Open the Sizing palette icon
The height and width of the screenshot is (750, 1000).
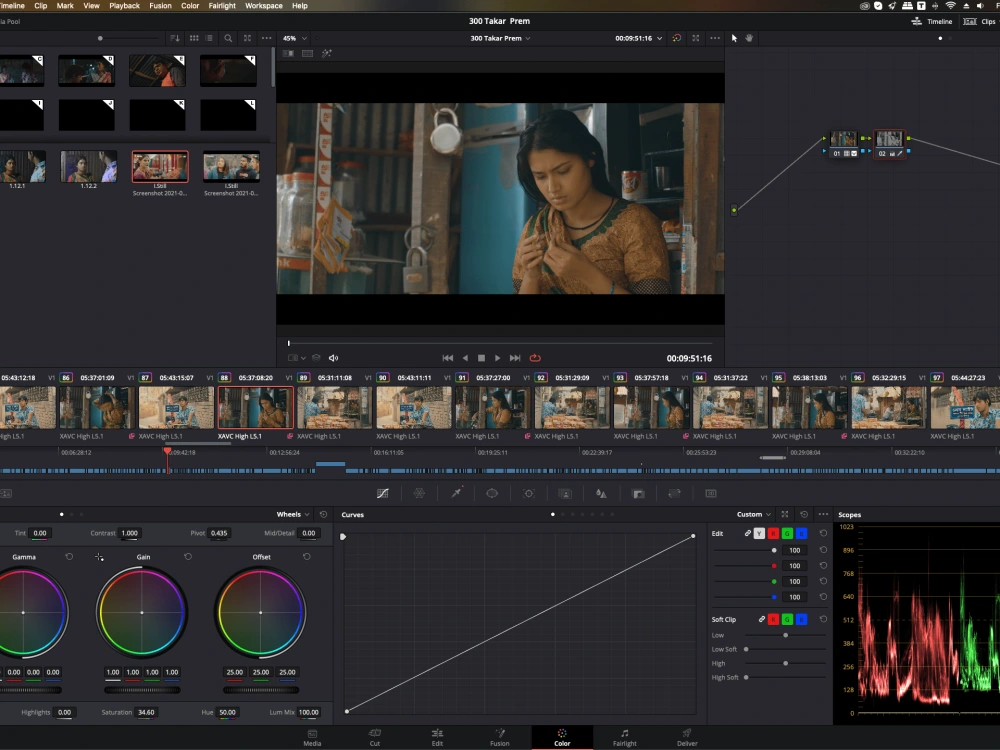point(674,494)
